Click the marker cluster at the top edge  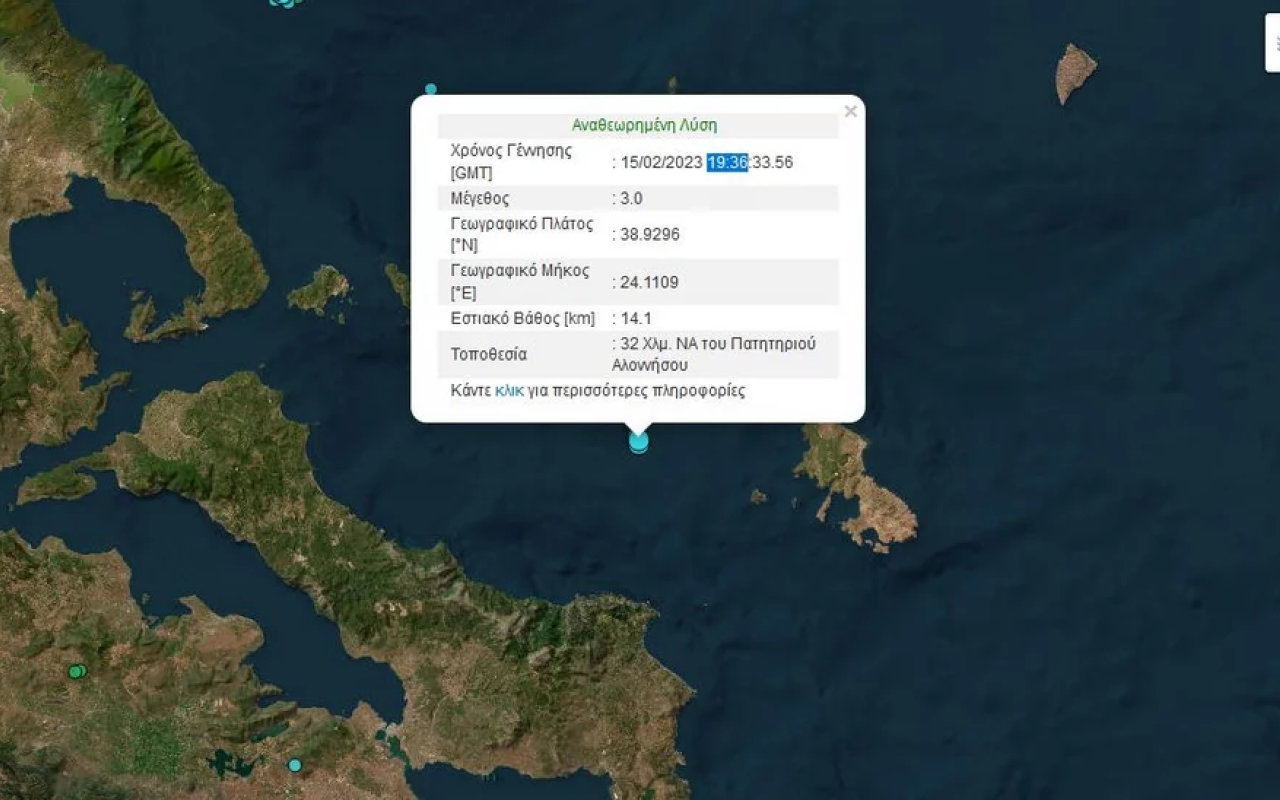[285, 3]
